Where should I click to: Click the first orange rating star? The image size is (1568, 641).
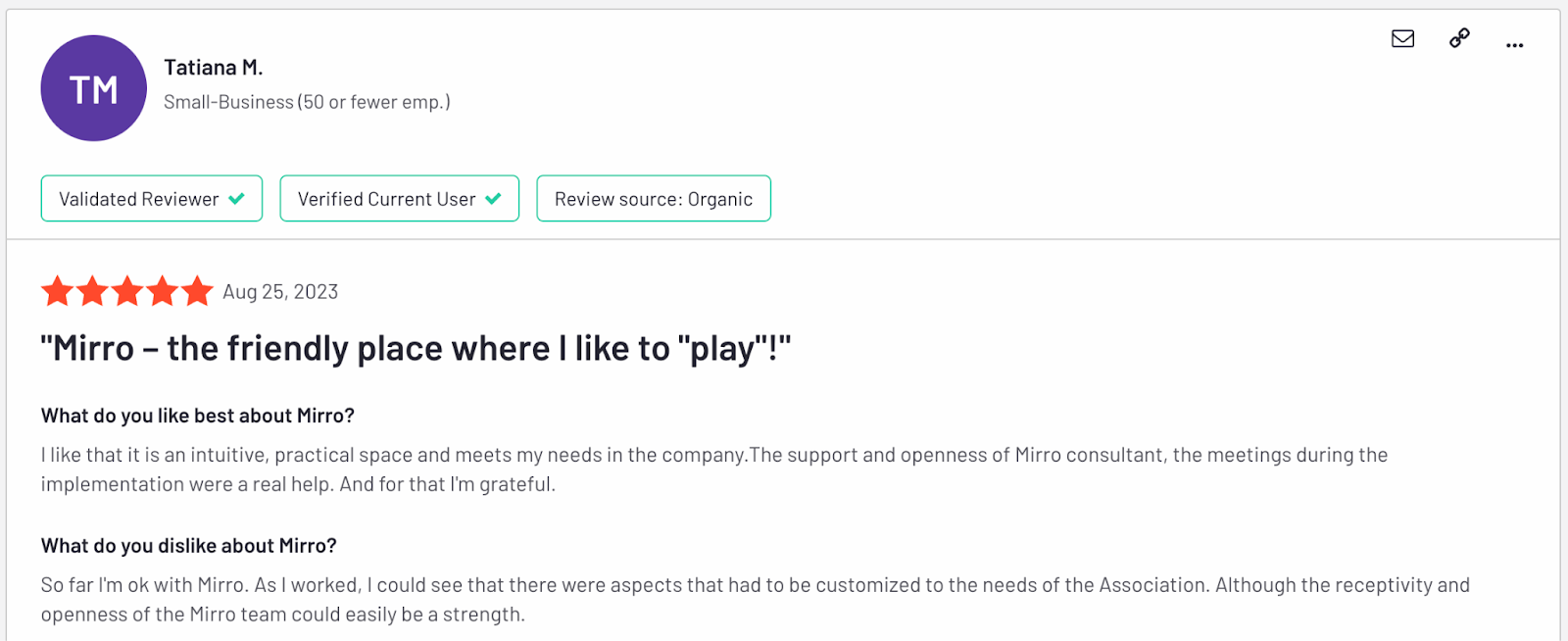[57, 291]
